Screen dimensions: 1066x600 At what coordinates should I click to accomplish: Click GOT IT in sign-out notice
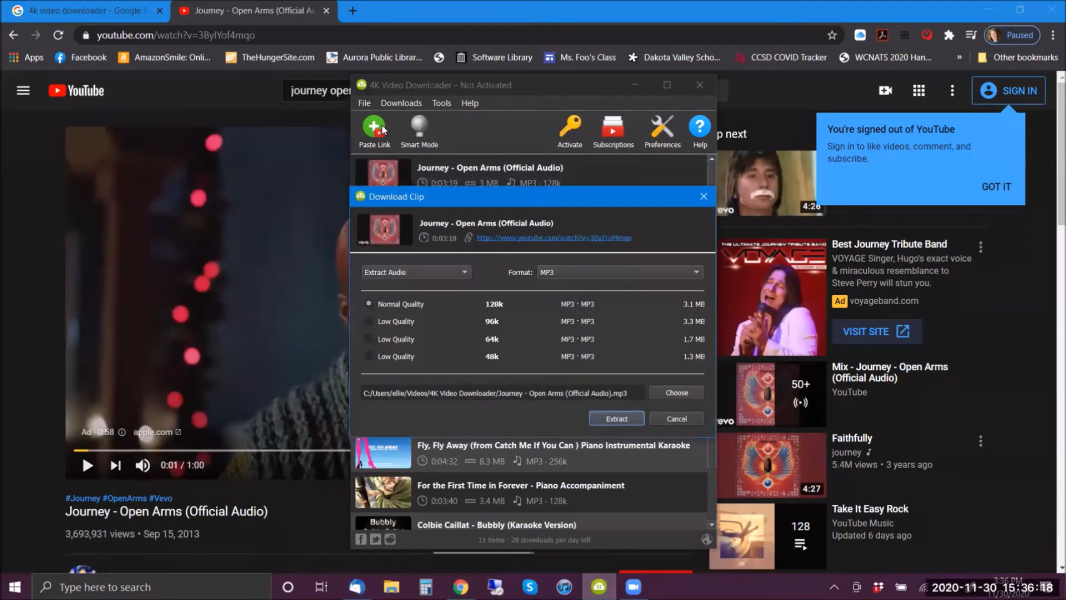click(996, 187)
